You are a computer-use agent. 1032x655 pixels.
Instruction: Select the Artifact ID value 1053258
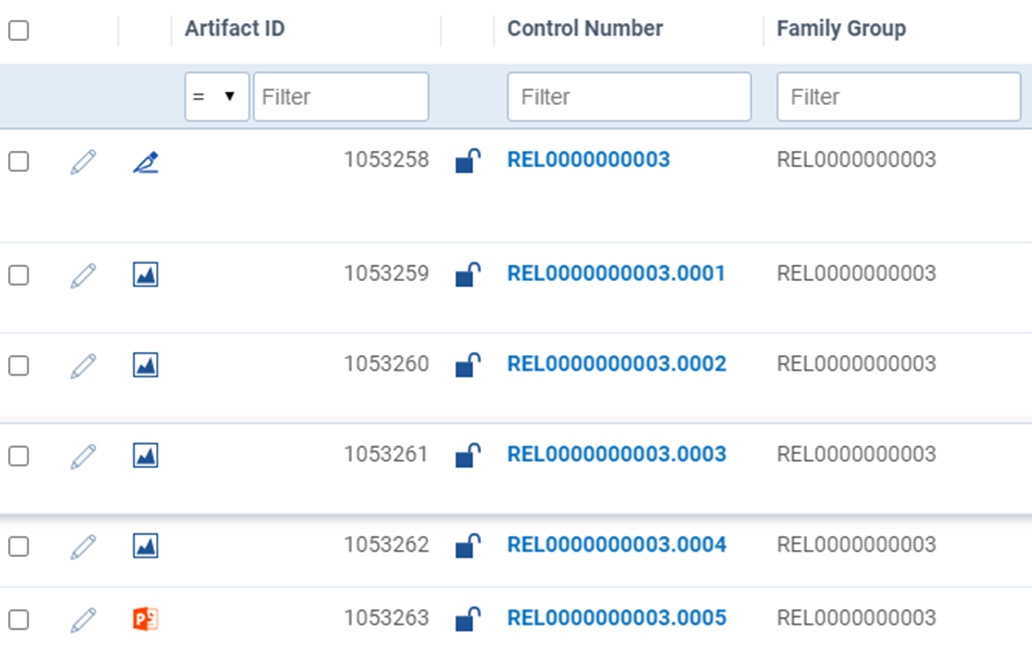(386, 159)
